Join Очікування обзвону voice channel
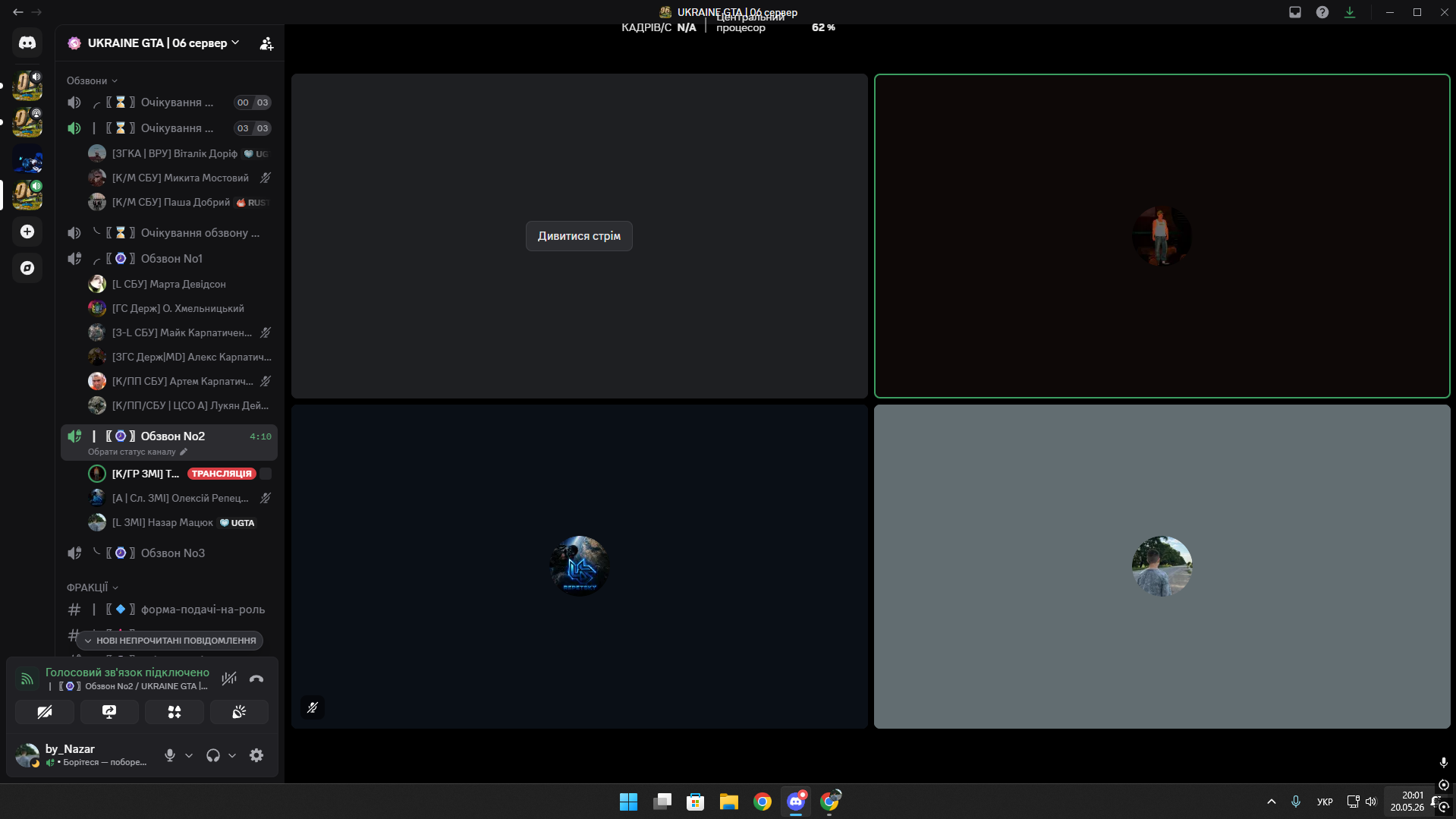This screenshot has width=1456, height=819. 169,233
